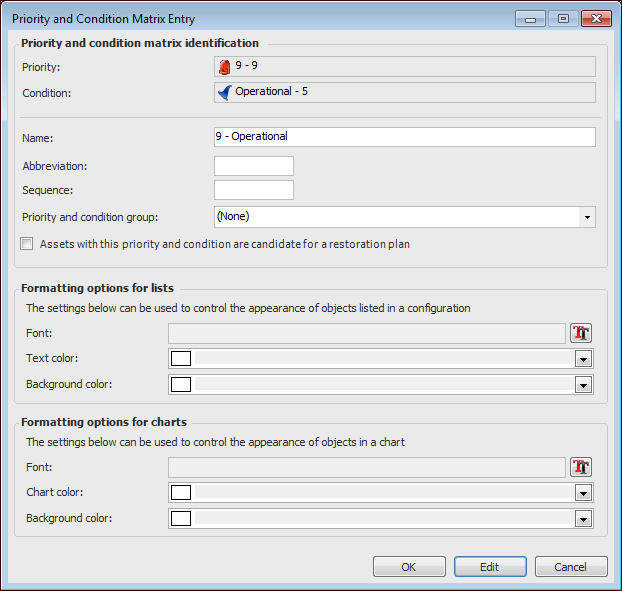Click the Chart color swatch

pyautogui.click(x=181, y=493)
